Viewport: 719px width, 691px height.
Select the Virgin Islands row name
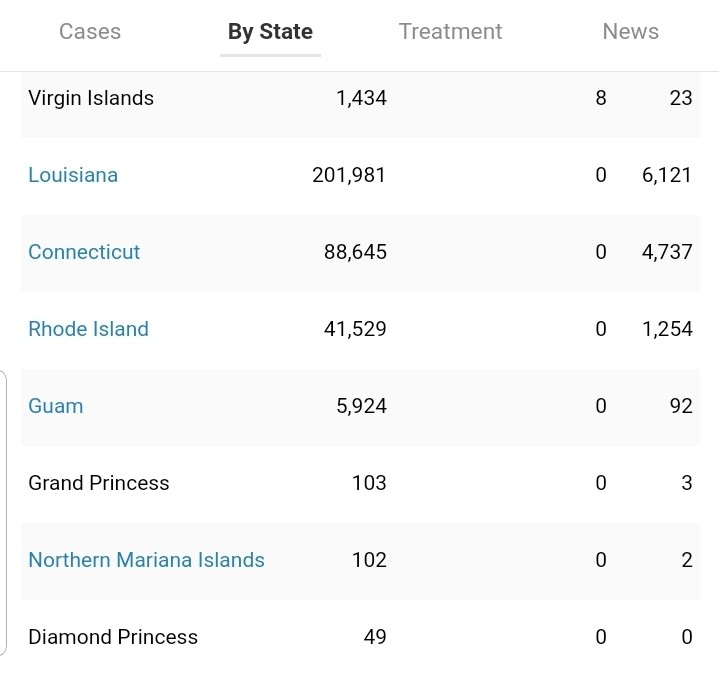coord(91,98)
